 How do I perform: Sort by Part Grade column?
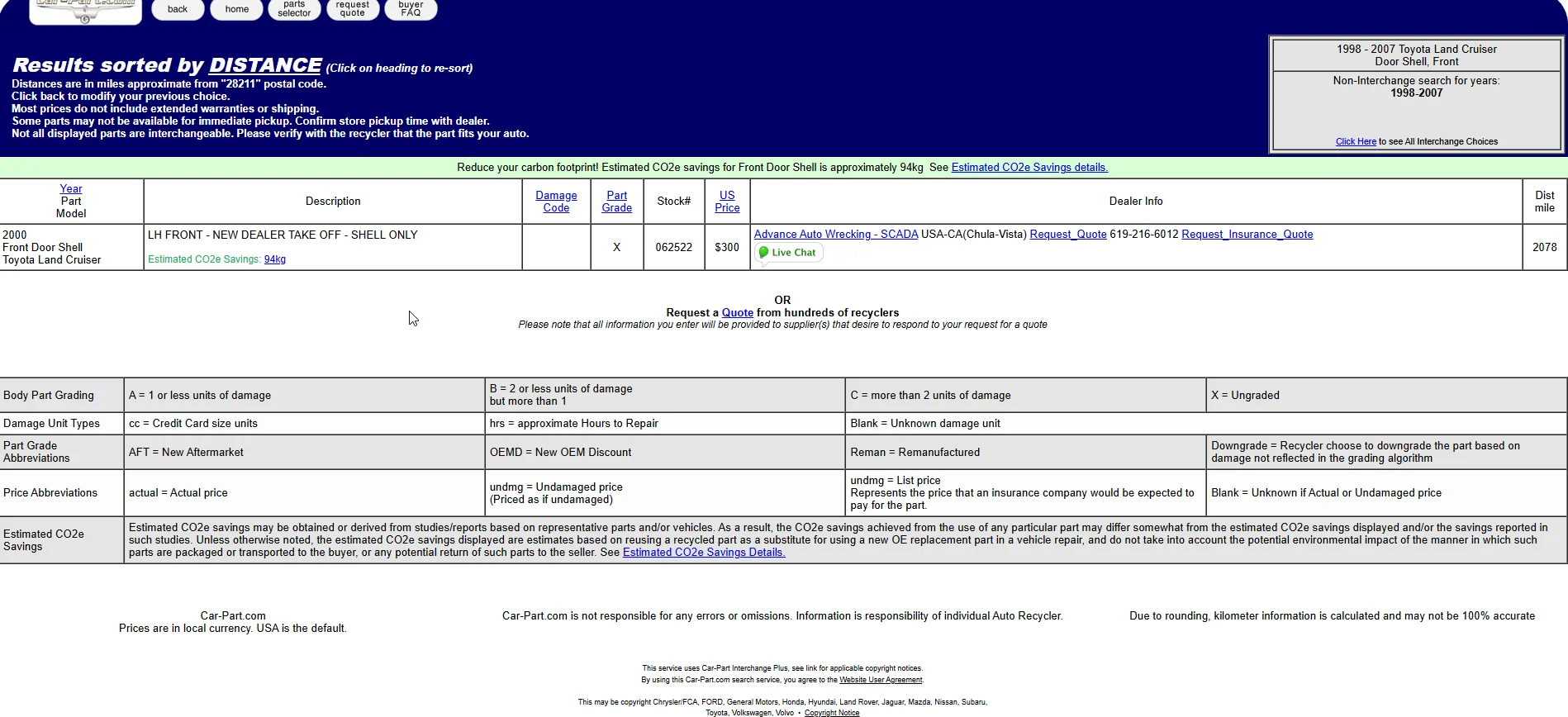(616, 202)
